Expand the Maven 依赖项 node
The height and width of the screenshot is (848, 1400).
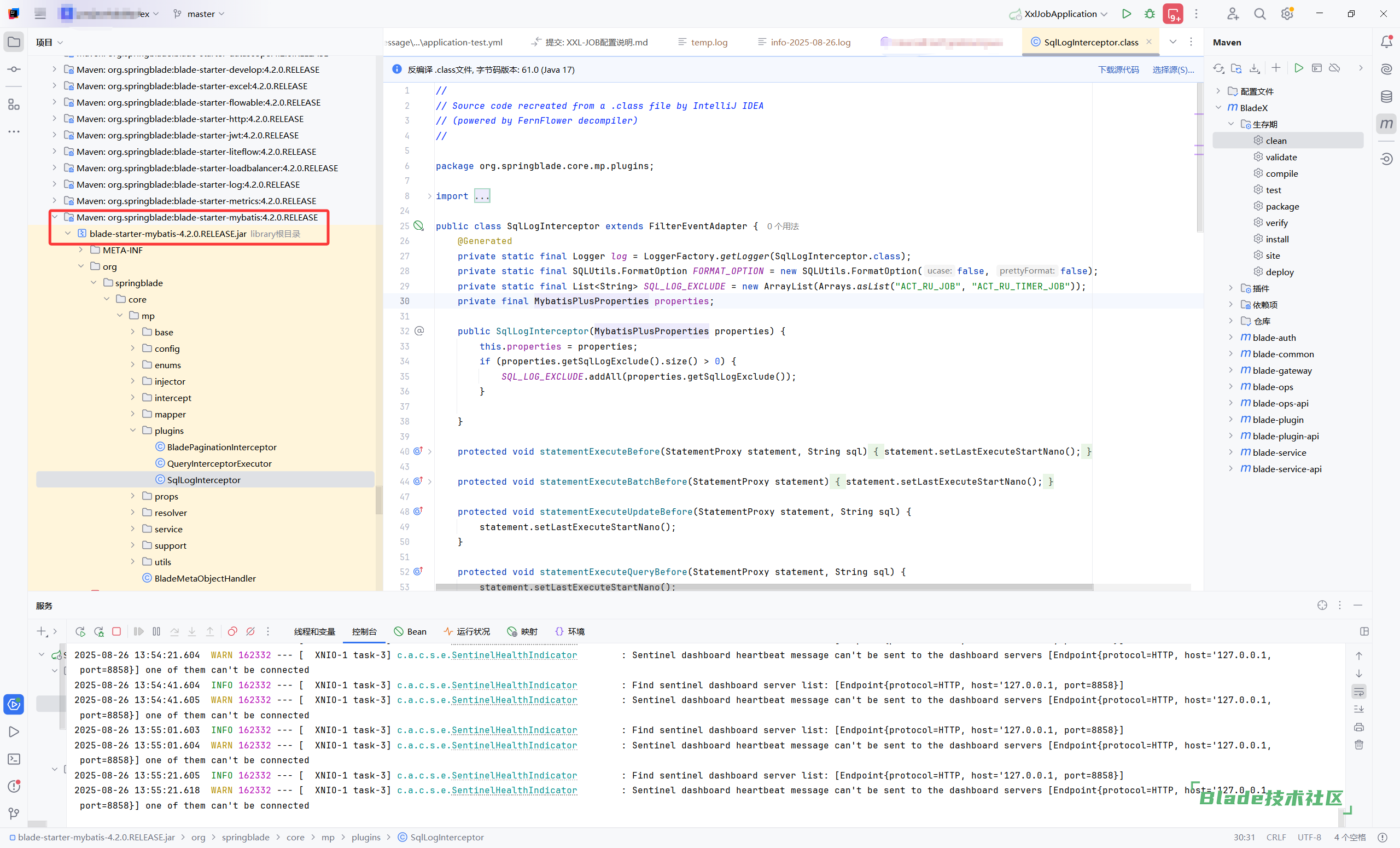(x=1230, y=305)
